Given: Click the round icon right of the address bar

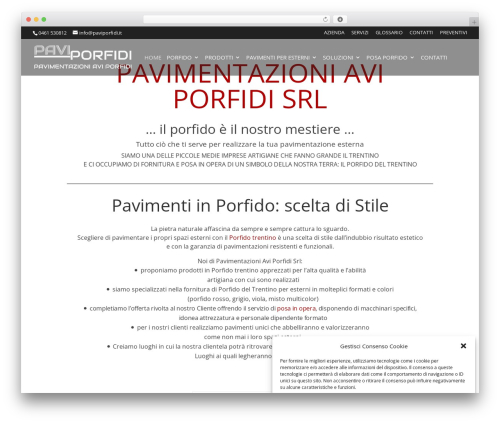Looking at the screenshot, I should [340, 19].
